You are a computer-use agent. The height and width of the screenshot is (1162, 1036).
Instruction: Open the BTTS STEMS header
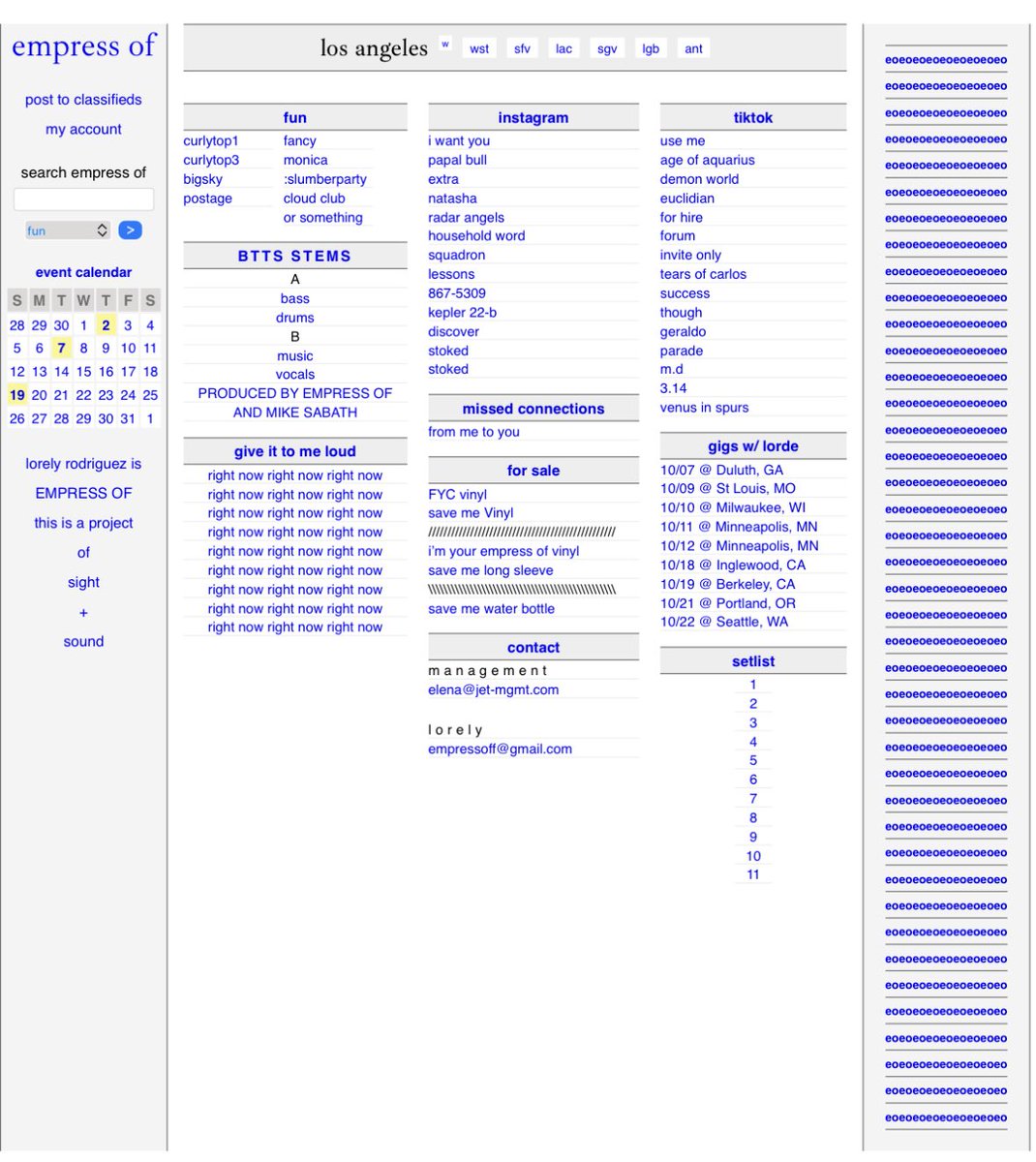295,257
